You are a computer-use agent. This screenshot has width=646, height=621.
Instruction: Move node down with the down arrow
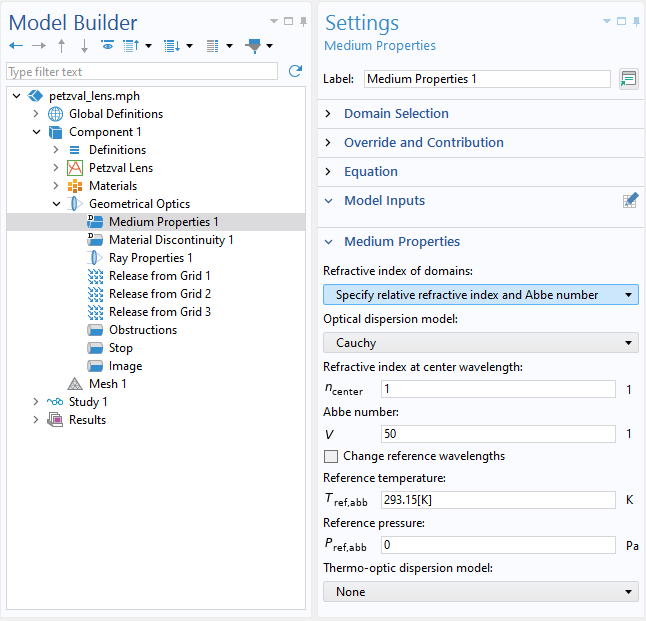pos(84,46)
